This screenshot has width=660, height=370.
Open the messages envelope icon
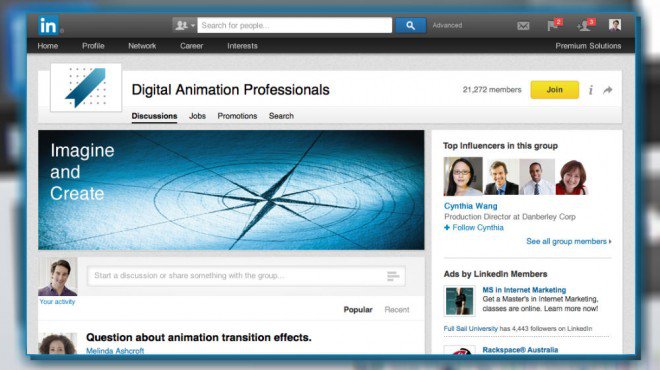pos(523,26)
